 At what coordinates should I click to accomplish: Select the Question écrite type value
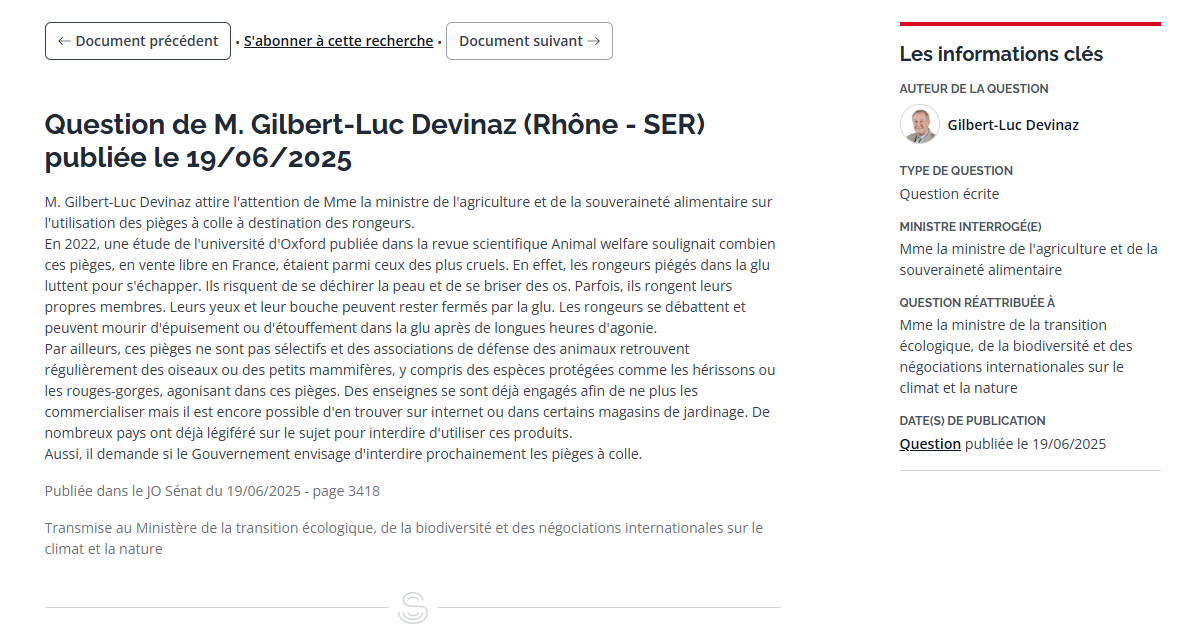pos(949,194)
